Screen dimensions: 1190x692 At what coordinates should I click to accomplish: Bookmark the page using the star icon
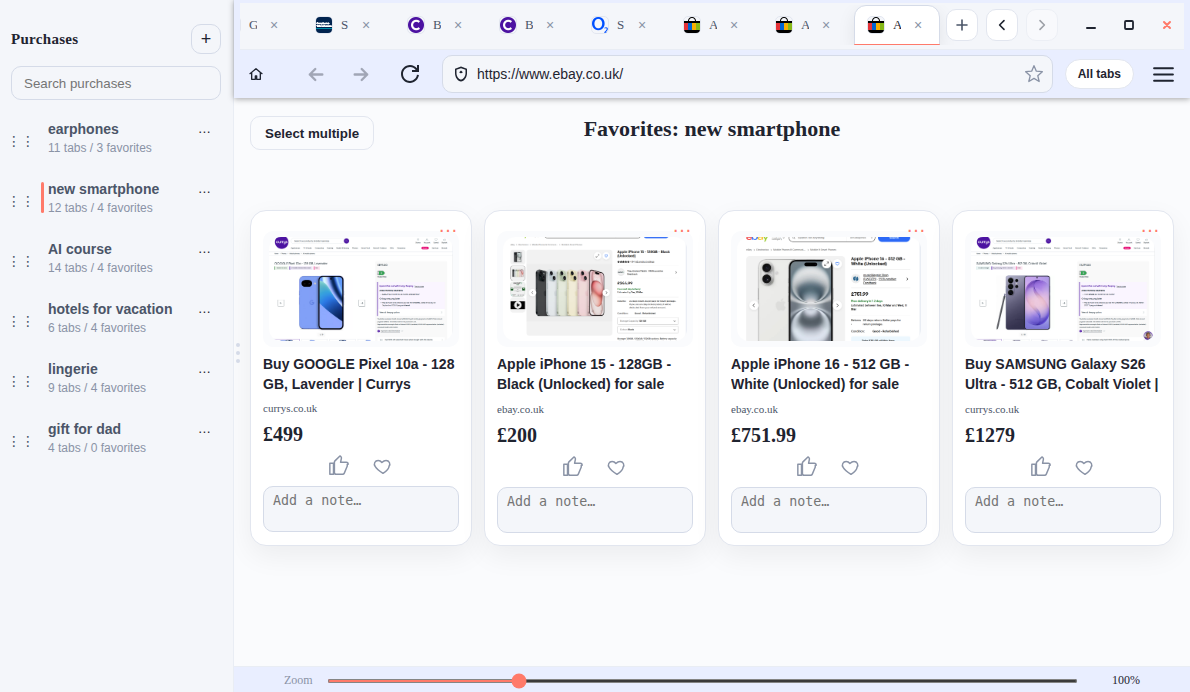[x=1033, y=74]
